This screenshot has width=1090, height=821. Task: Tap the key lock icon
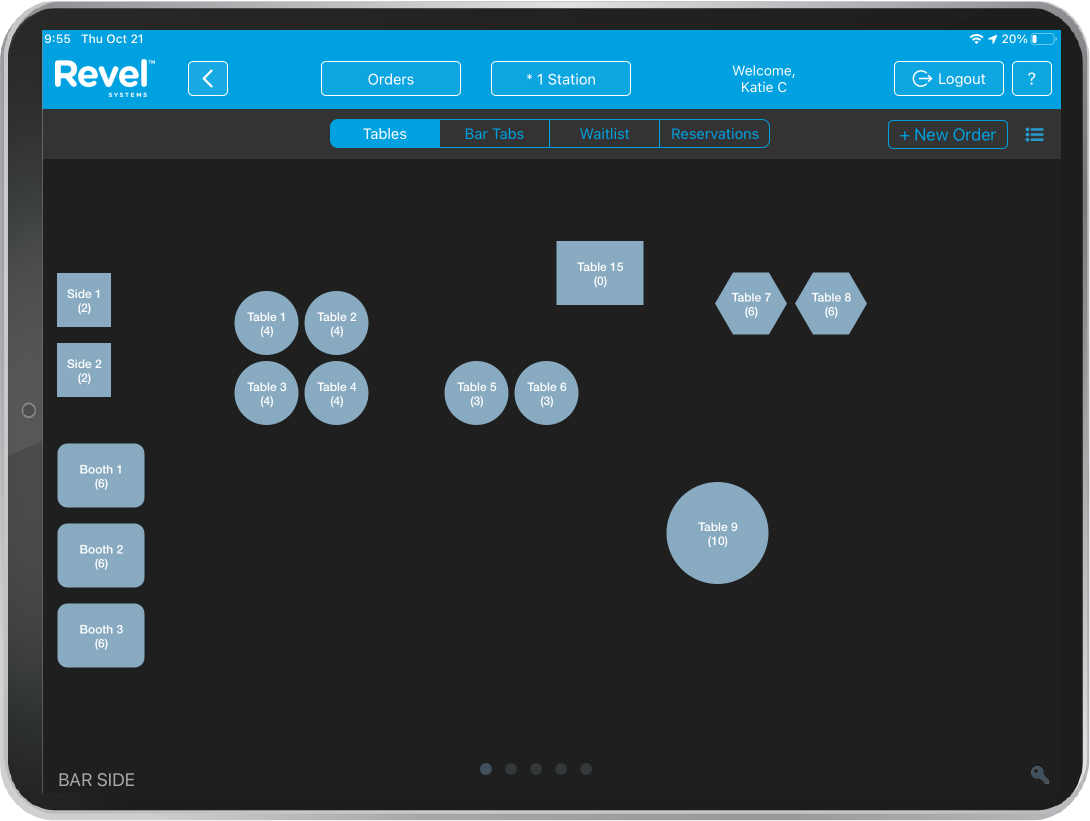point(1040,775)
